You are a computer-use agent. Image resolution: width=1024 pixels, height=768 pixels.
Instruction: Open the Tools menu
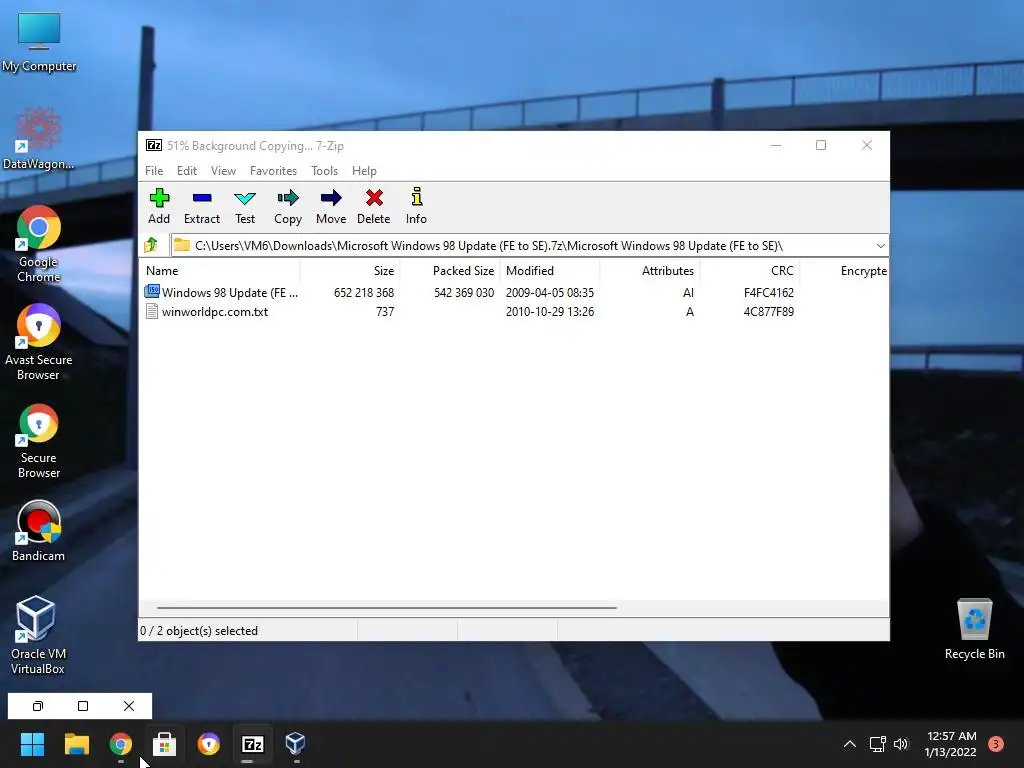325,170
